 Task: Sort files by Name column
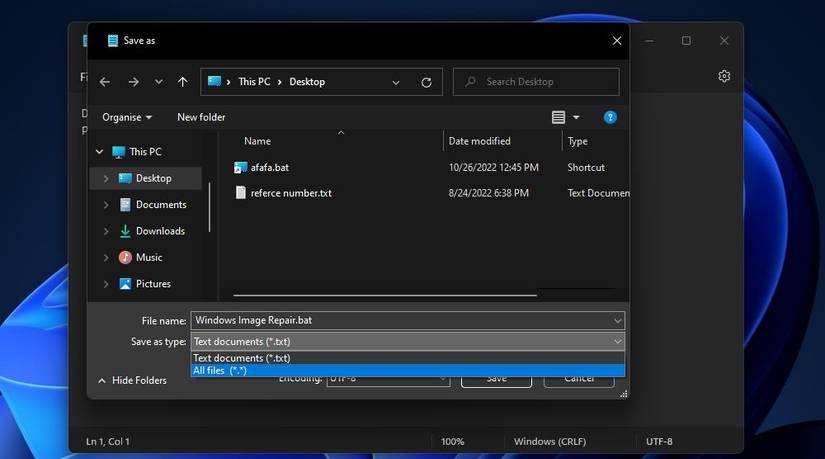257,141
